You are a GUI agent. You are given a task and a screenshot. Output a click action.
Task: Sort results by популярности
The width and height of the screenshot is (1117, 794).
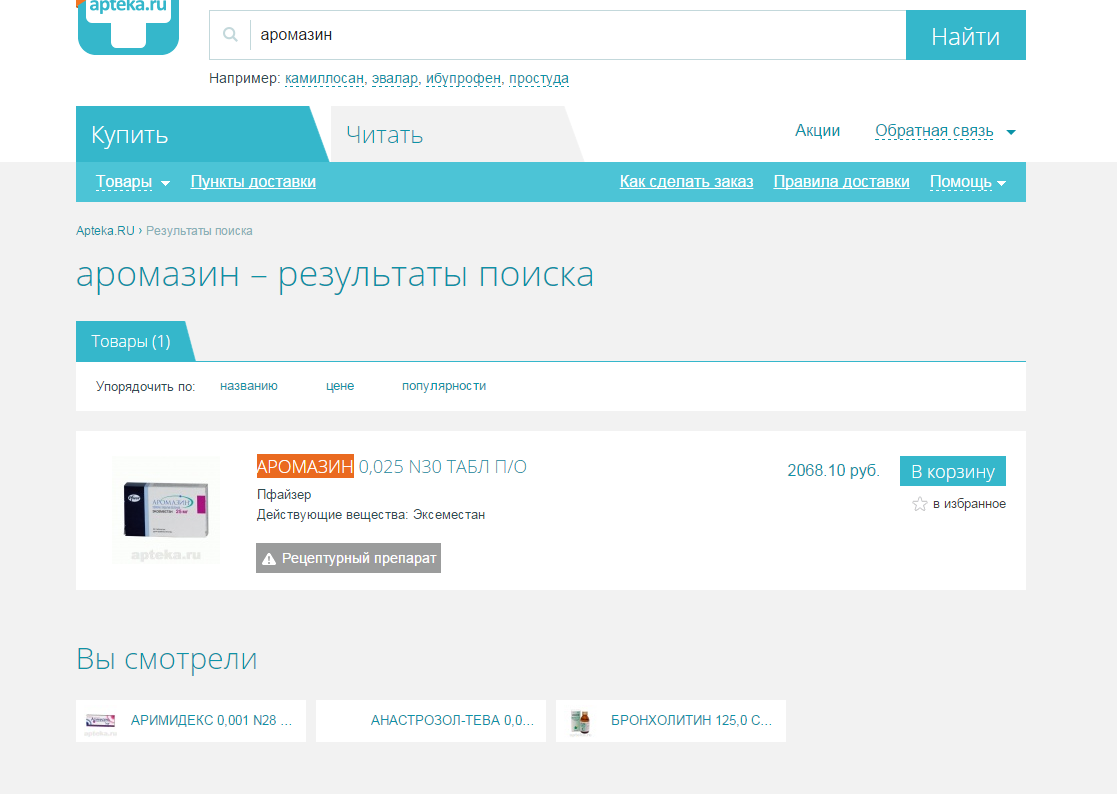pos(444,386)
